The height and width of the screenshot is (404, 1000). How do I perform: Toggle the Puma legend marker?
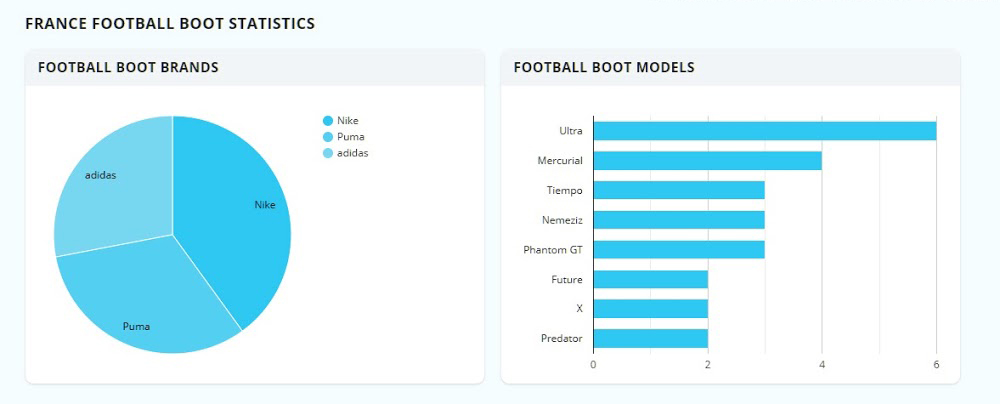tap(328, 137)
